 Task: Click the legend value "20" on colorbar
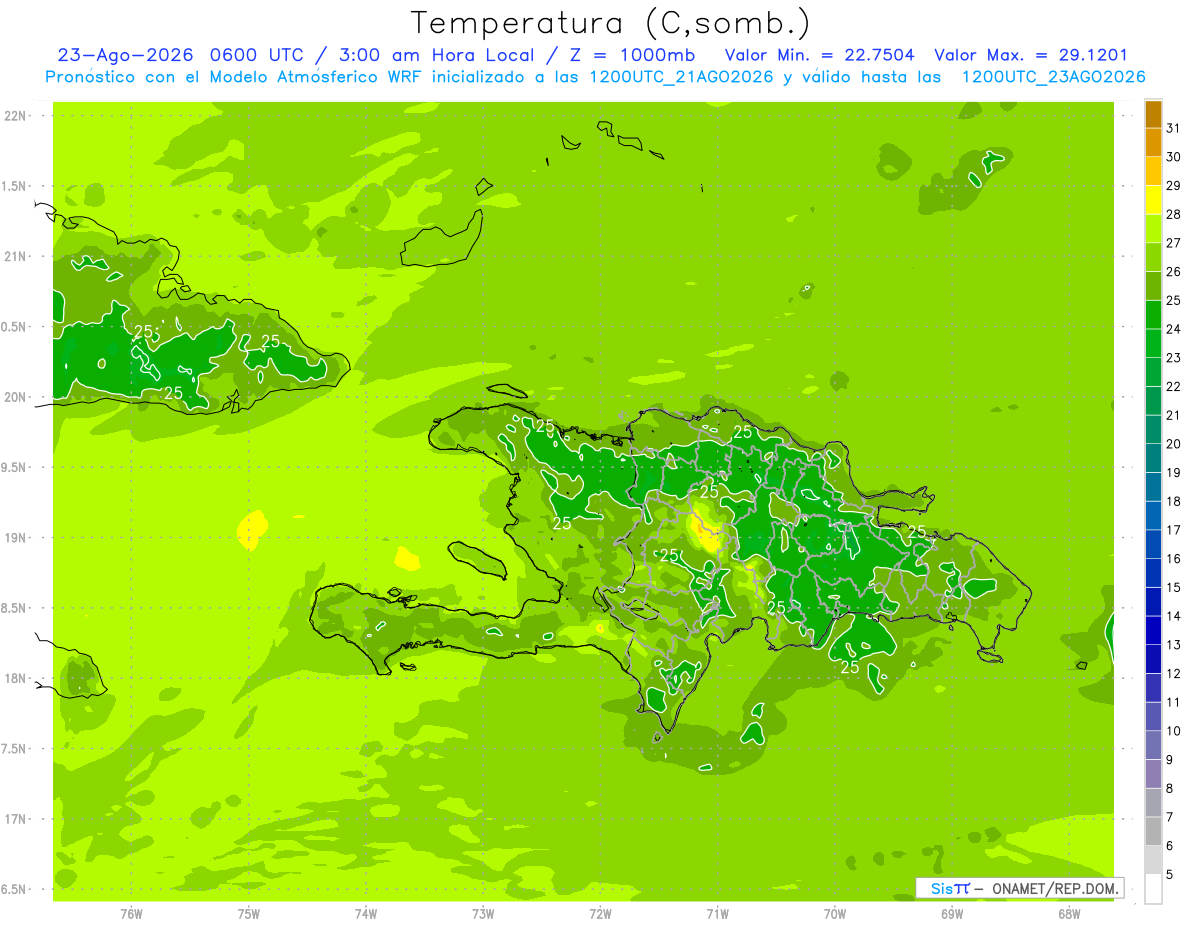click(1174, 444)
